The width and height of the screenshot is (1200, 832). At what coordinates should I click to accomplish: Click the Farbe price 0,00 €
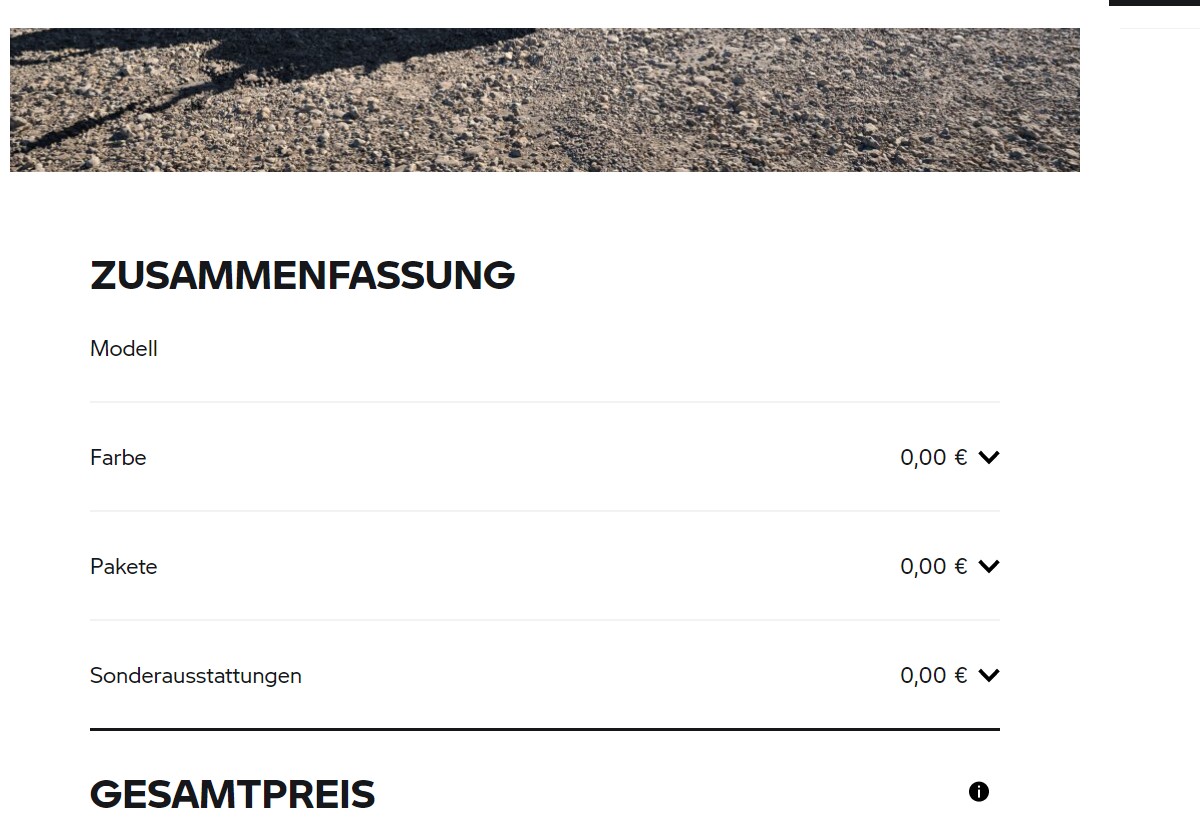pyautogui.click(x=933, y=458)
